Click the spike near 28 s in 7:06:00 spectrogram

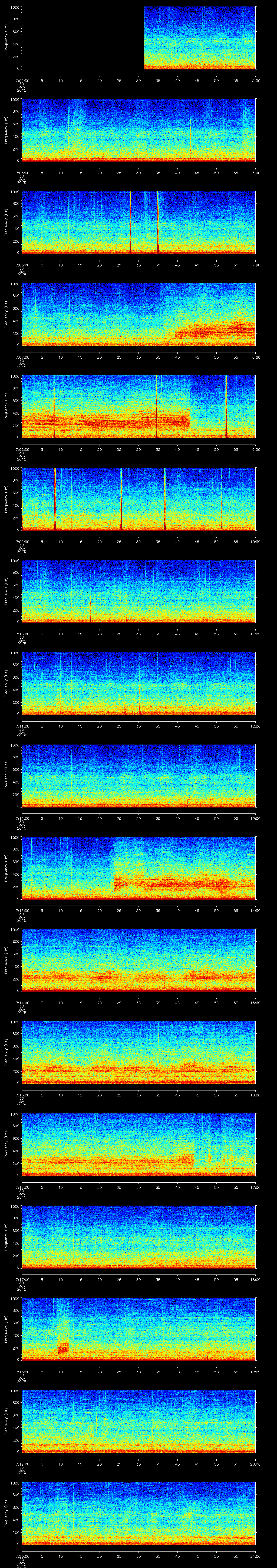pos(130,222)
